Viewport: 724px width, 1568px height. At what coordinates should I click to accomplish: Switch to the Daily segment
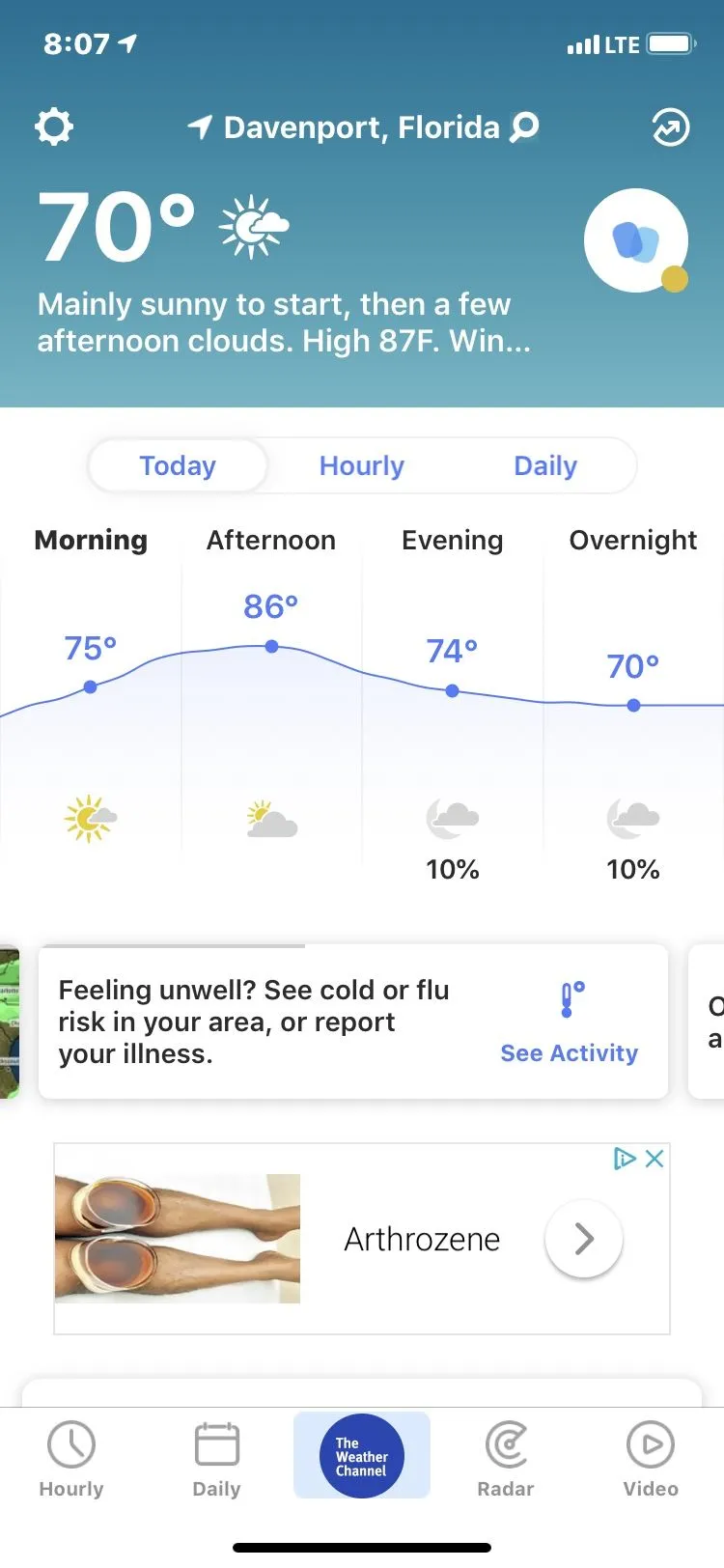[545, 465]
